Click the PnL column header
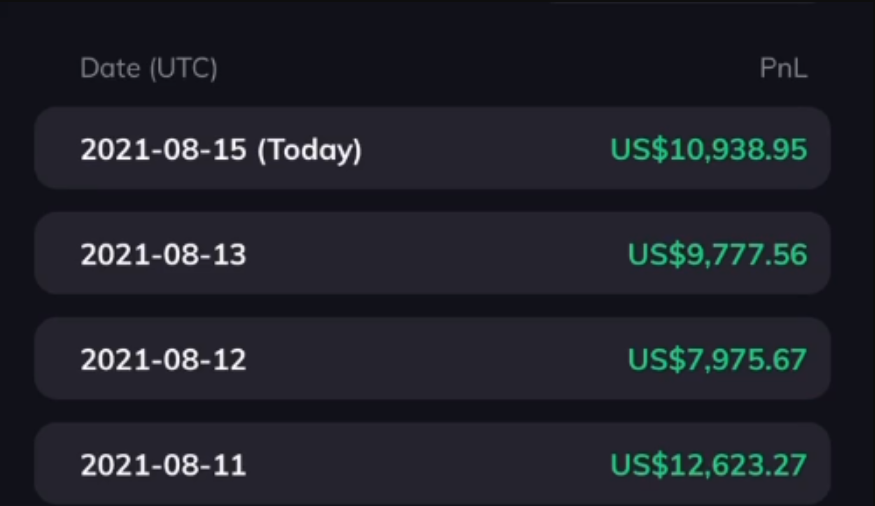This screenshot has height=506, width=875. [783, 68]
